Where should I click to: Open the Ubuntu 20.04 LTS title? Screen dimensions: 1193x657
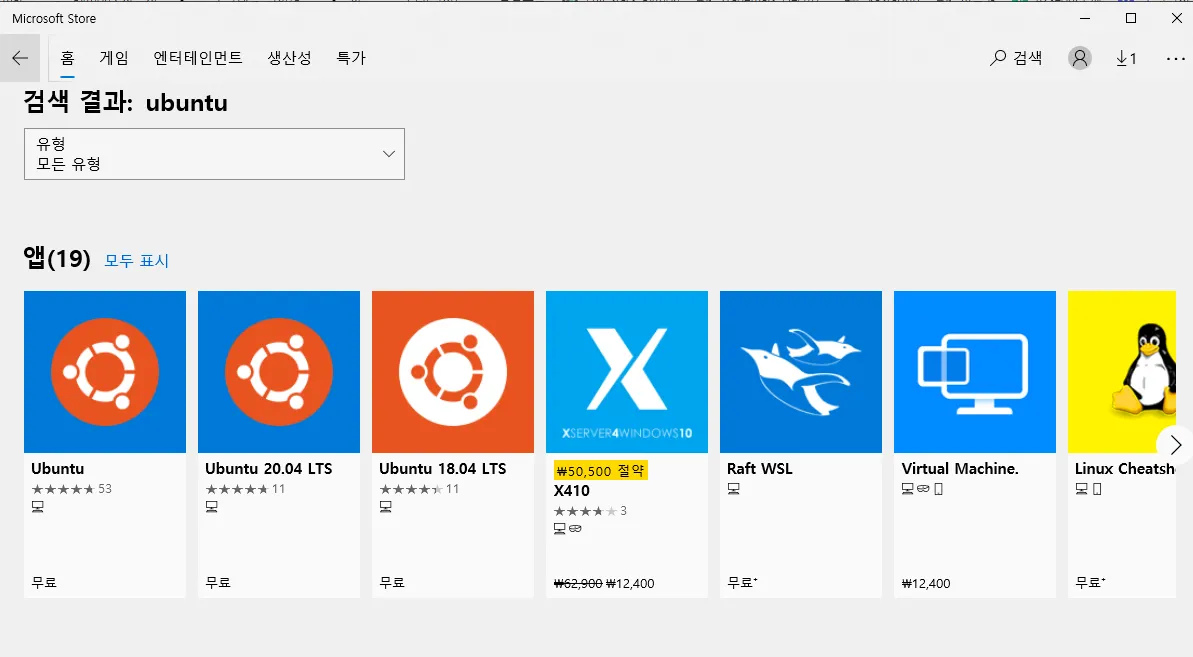(269, 468)
